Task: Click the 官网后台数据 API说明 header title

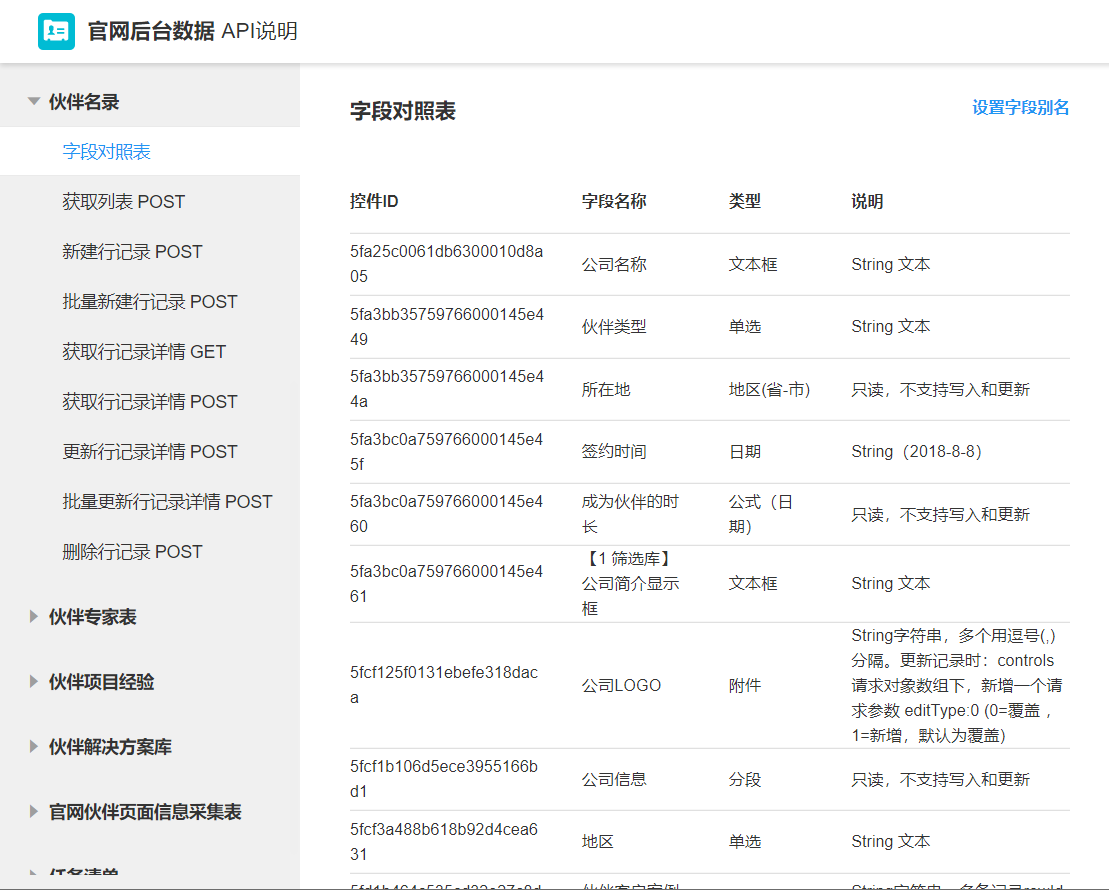Action: tap(193, 31)
